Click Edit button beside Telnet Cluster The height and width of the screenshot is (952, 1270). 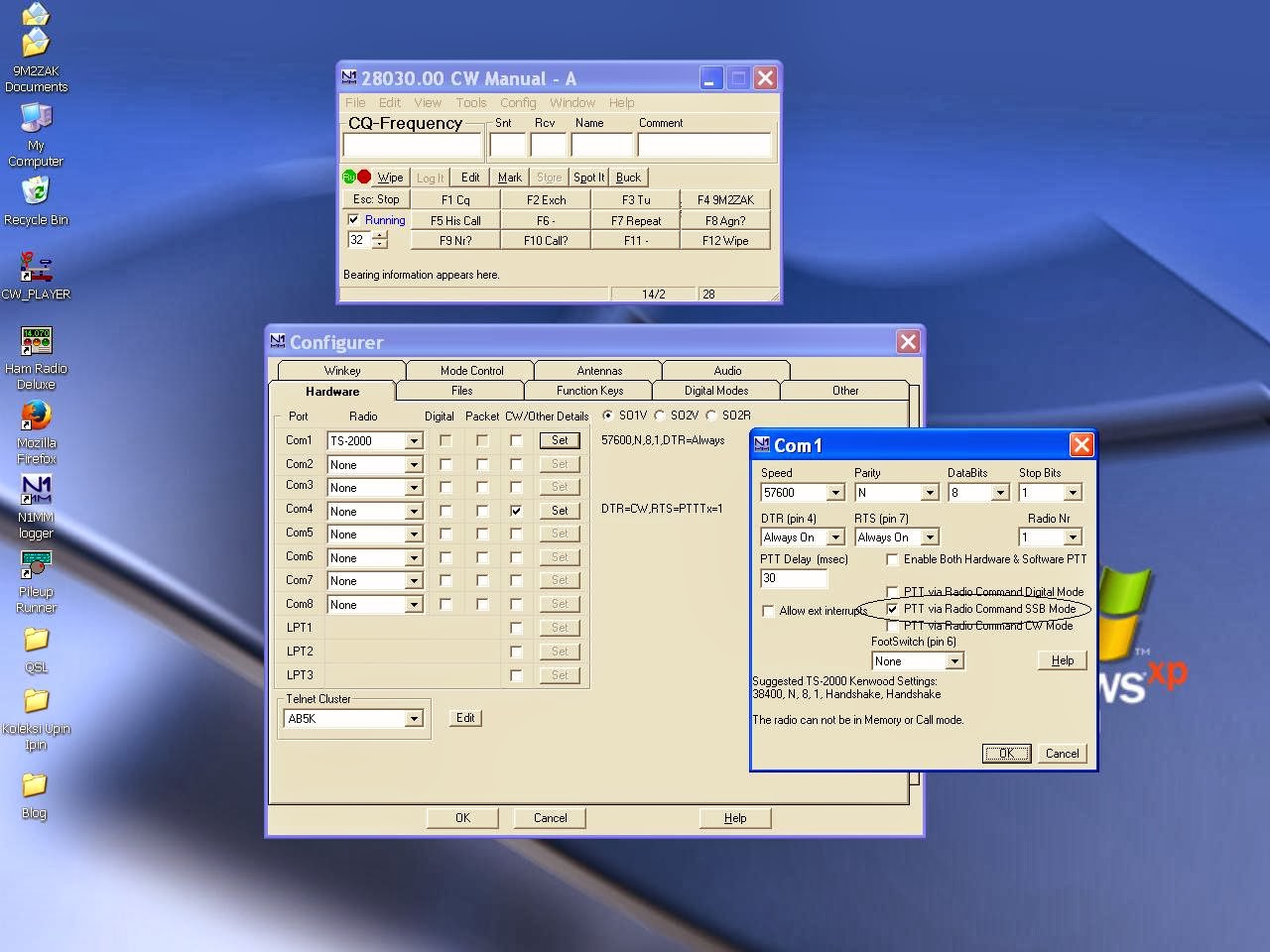465,718
